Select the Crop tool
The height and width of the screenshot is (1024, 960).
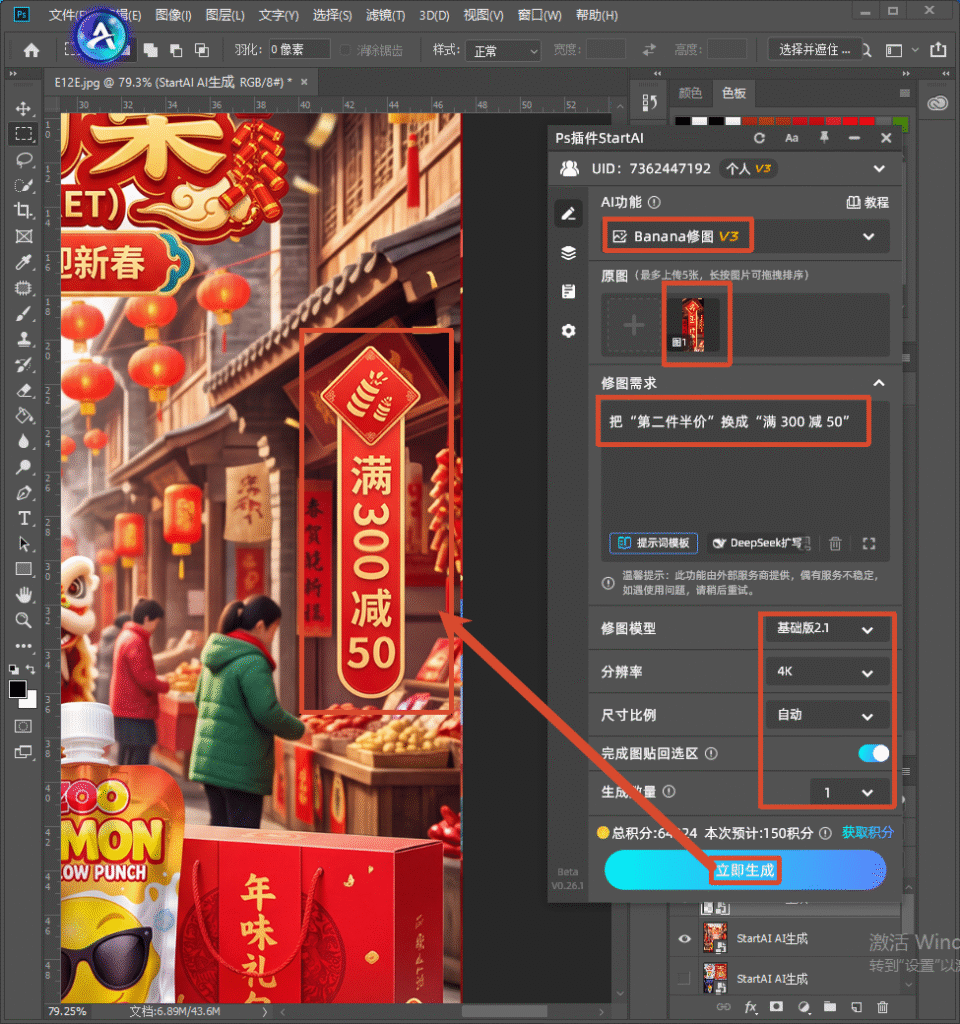coord(24,210)
